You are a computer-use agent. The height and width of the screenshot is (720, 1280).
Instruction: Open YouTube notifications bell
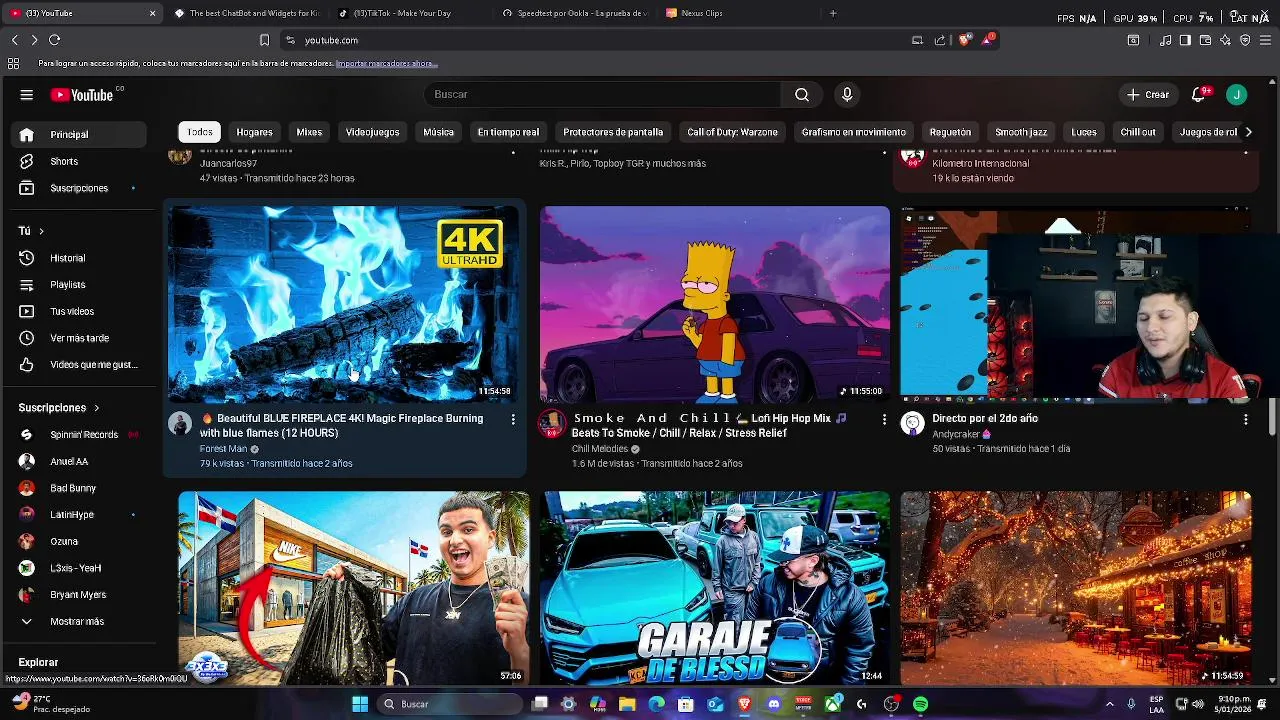(1199, 95)
